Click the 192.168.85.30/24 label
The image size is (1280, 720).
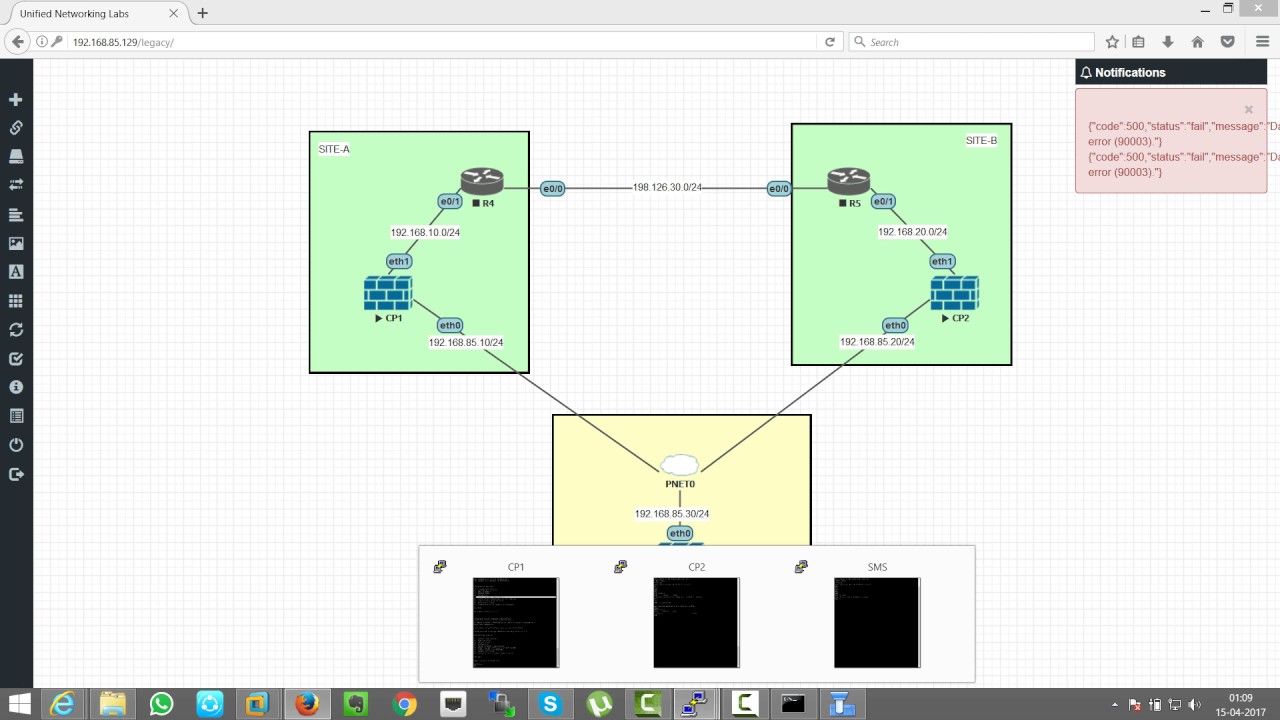[x=672, y=514]
